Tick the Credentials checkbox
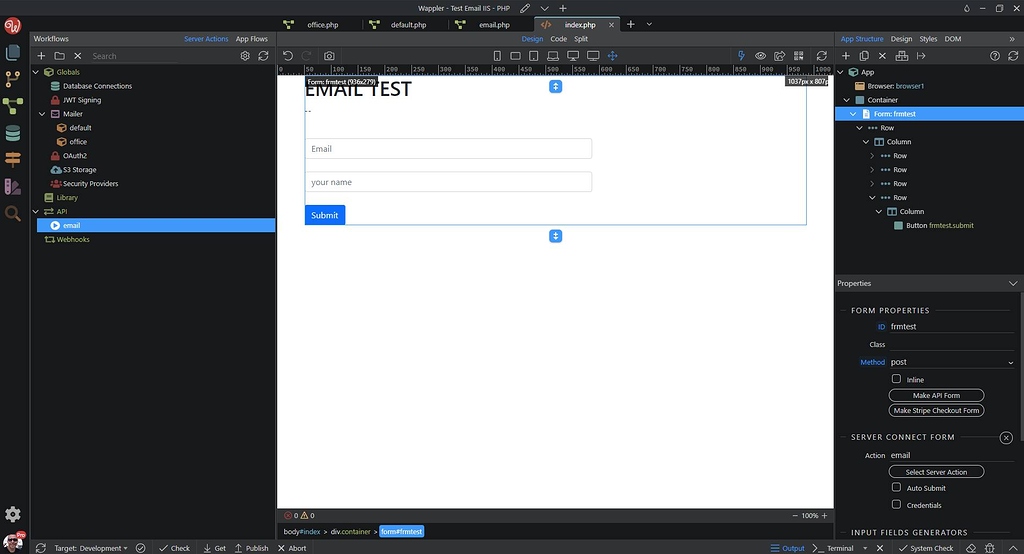The height and width of the screenshot is (554, 1024). pos(896,505)
